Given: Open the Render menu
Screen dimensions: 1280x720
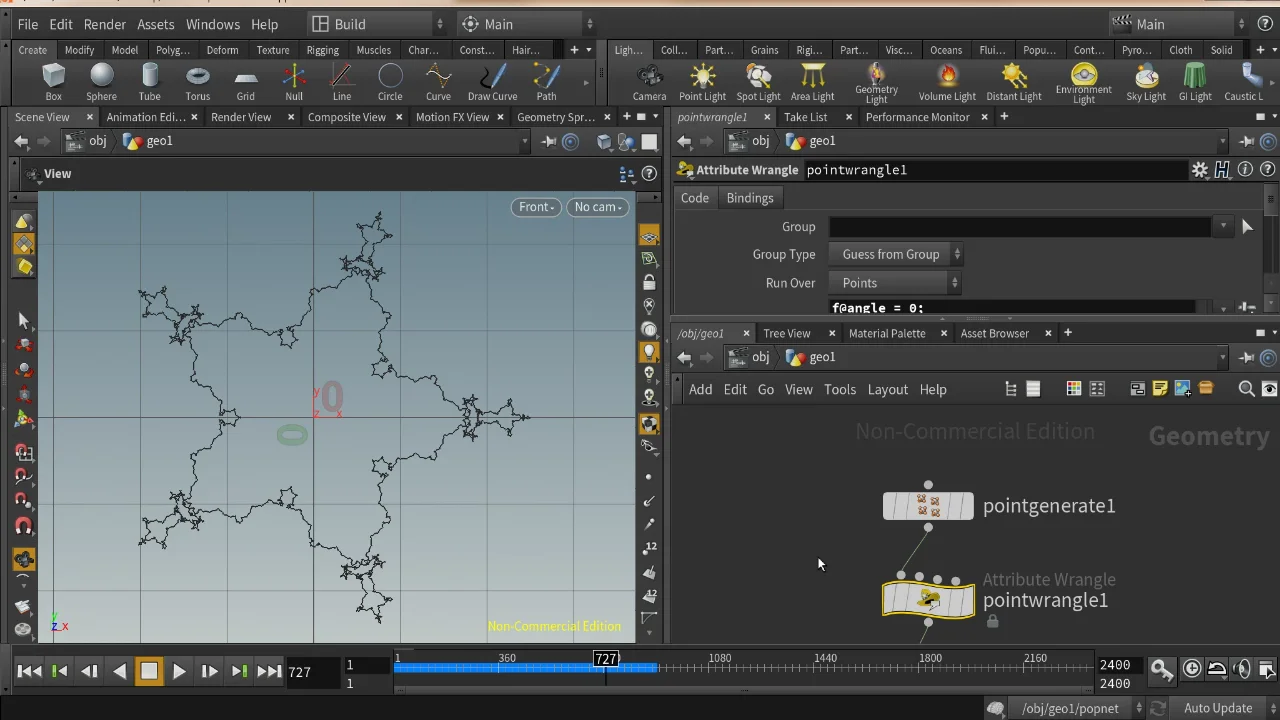Looking at the screenshot, I should pos(105,24).
